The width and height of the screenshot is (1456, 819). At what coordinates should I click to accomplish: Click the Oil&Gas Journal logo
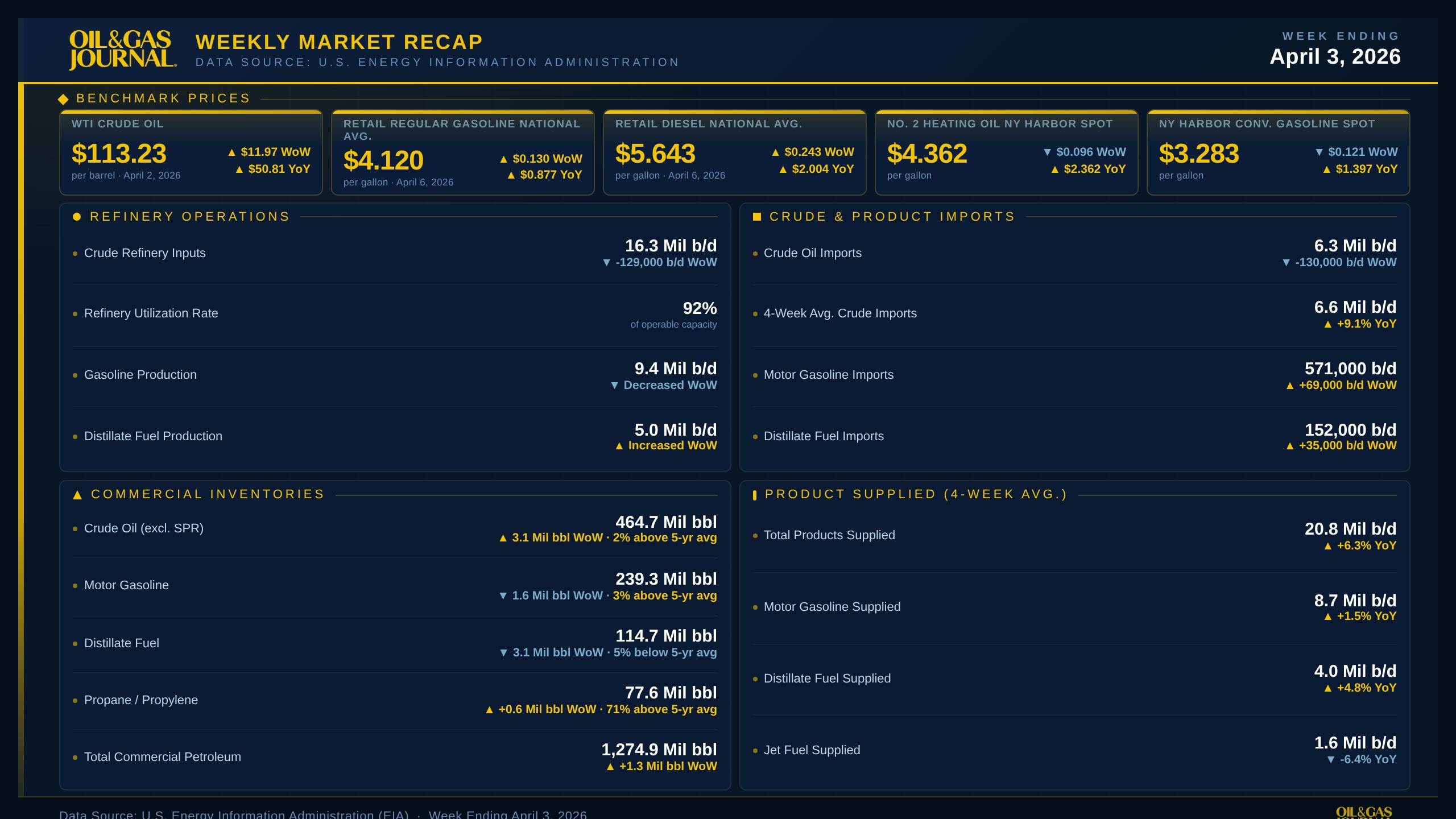click(121, 50)
